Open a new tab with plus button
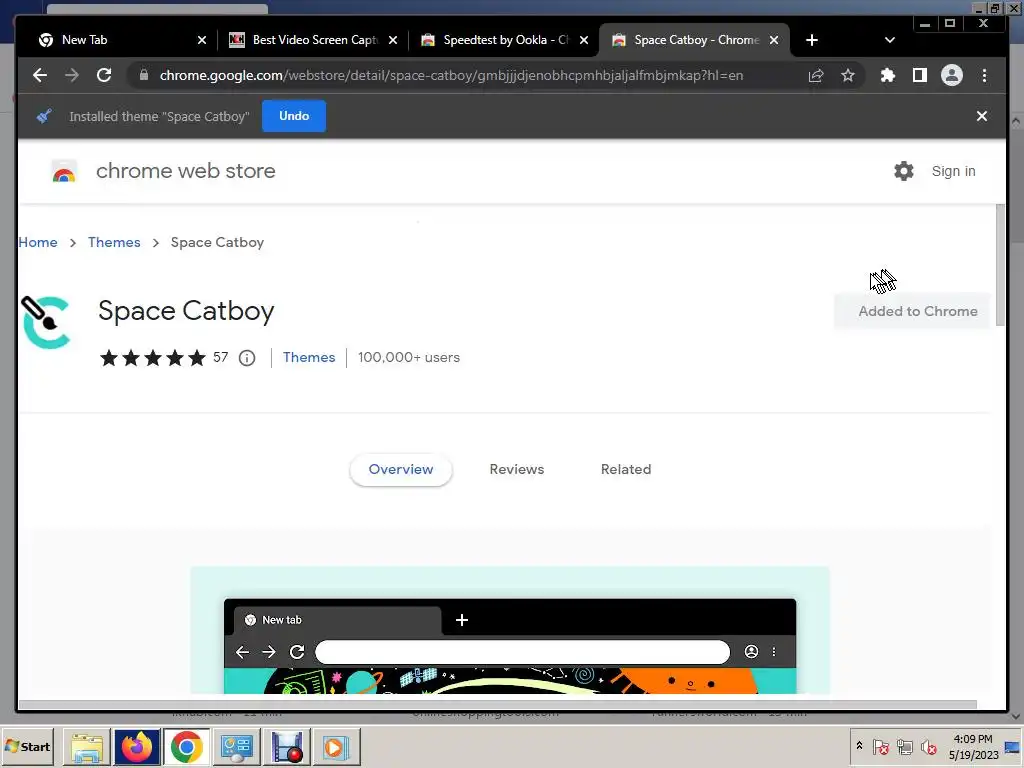The width and height of the screenshot is (1024, 768). (x=812, y=40)
